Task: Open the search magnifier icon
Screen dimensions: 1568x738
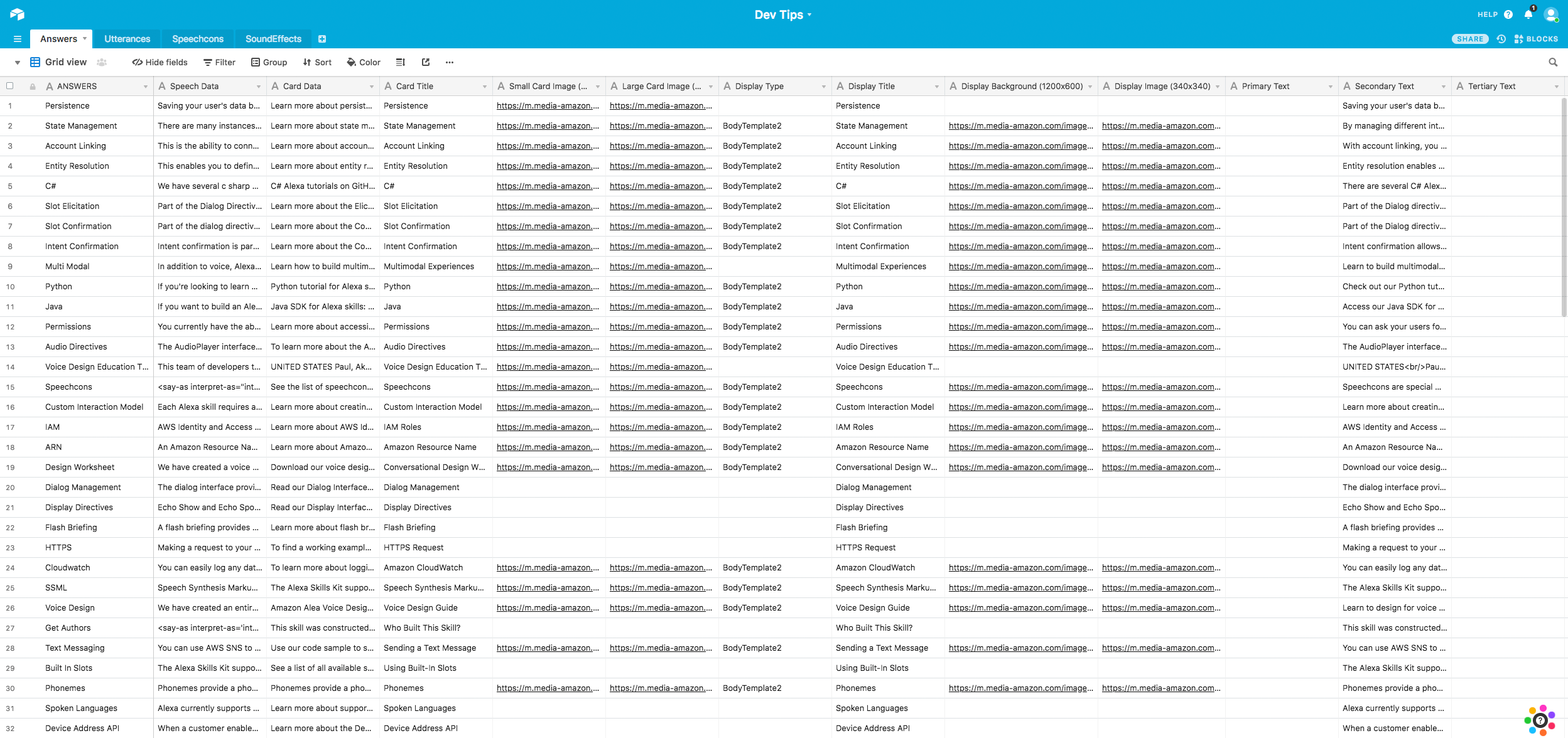Action: click(x=1552, y=62)
